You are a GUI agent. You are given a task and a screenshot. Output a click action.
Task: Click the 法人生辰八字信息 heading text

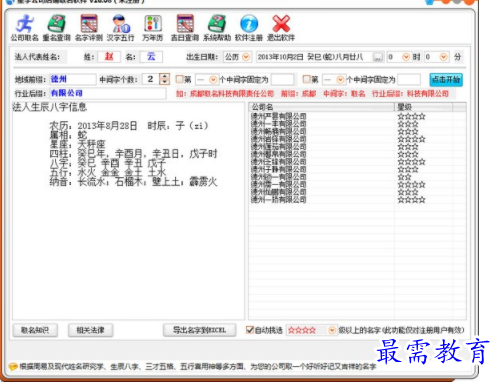pyautogui.click(x=50, y=107)
